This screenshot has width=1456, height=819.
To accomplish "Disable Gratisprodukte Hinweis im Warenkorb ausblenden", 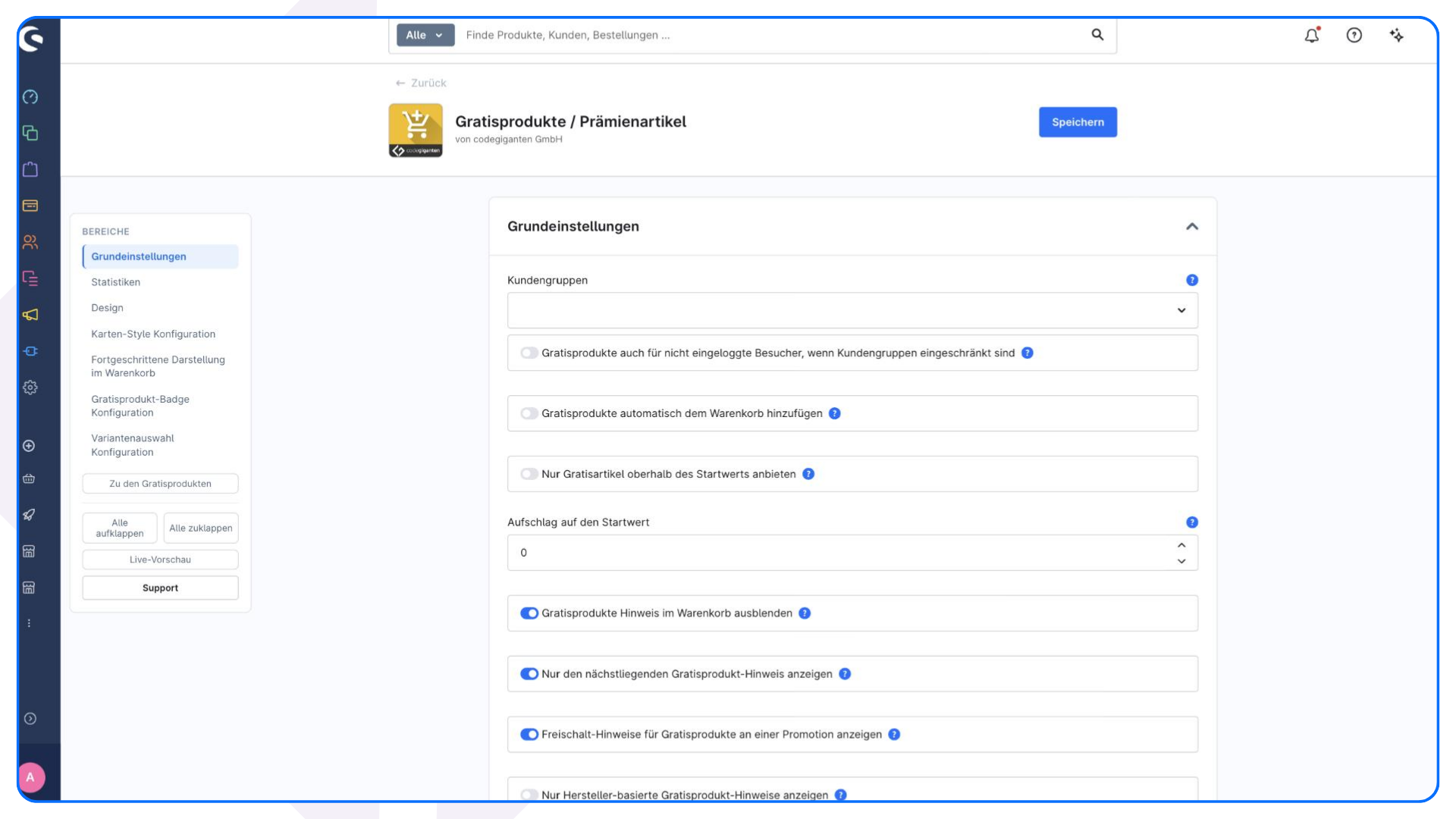I will pyautogui.click(x=529, y=613).
